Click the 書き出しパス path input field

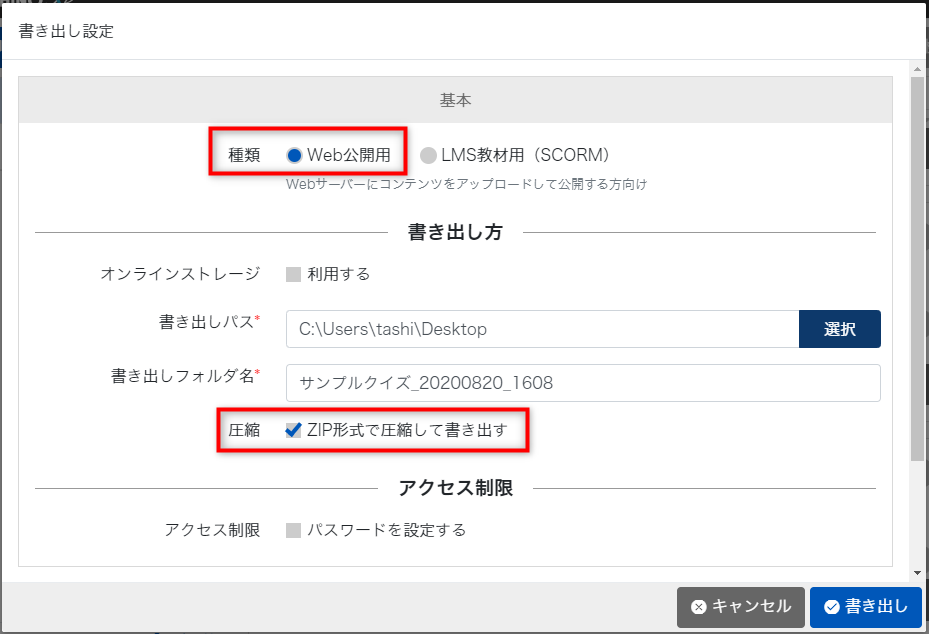click(x=542, y=329)
